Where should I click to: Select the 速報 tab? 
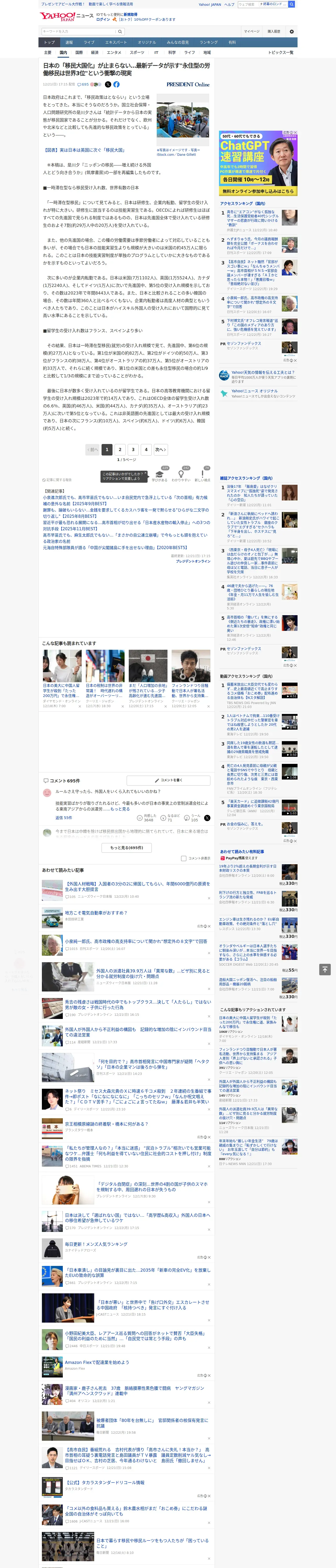pos(69,43)
